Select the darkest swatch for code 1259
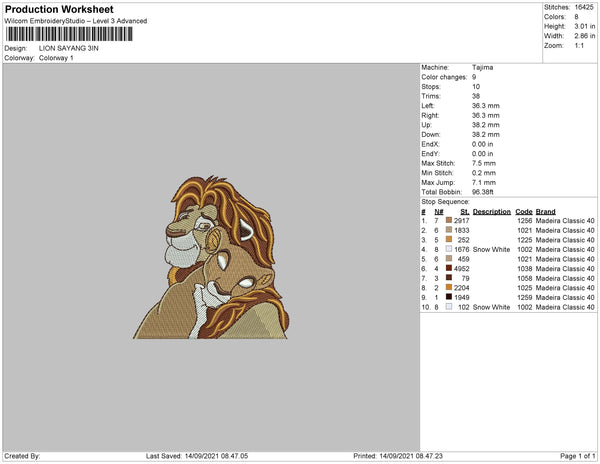Viewport: 600px width, 464px height. [x=449, y=297]
